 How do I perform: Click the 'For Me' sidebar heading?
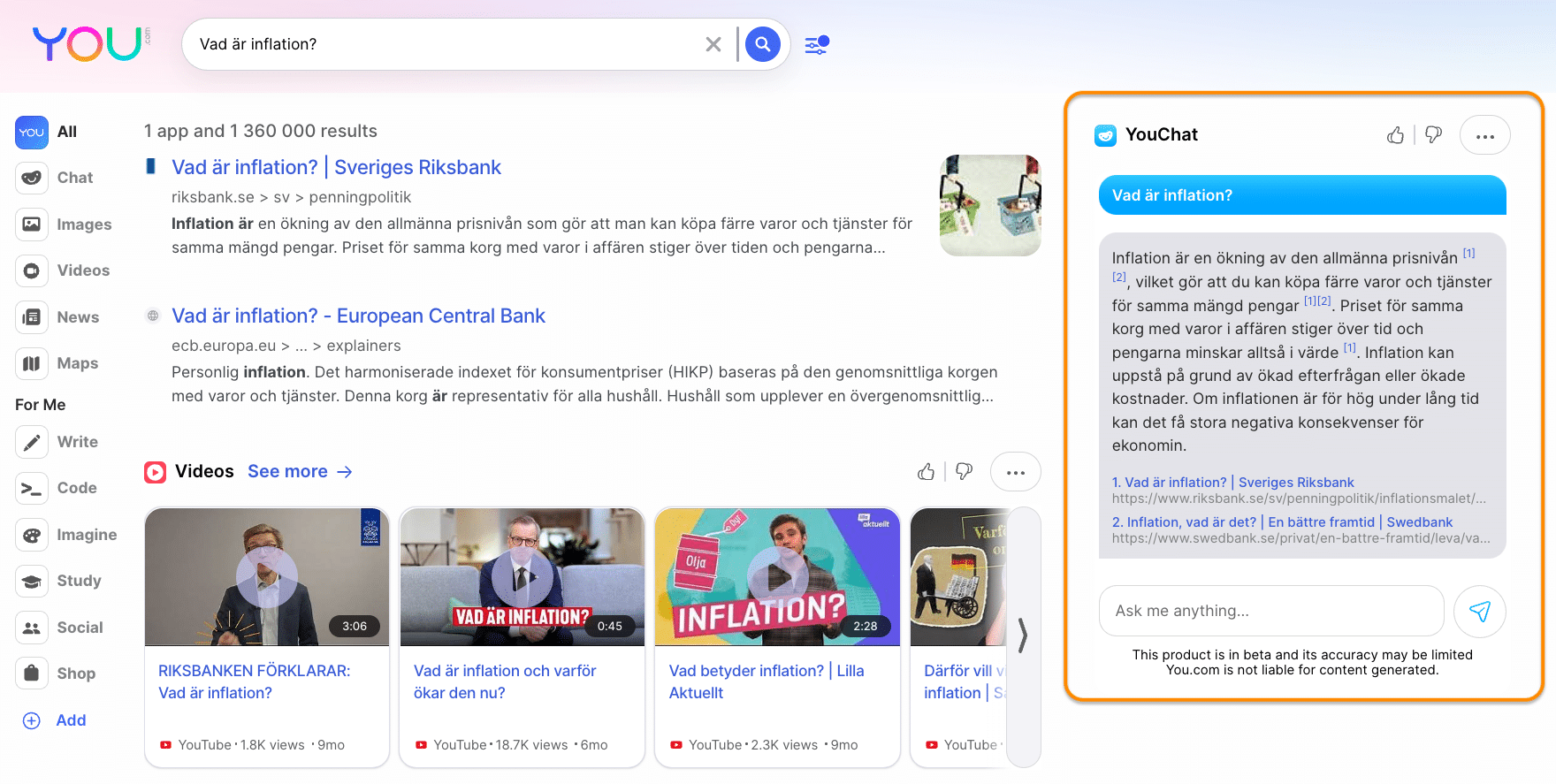point(41,405)
